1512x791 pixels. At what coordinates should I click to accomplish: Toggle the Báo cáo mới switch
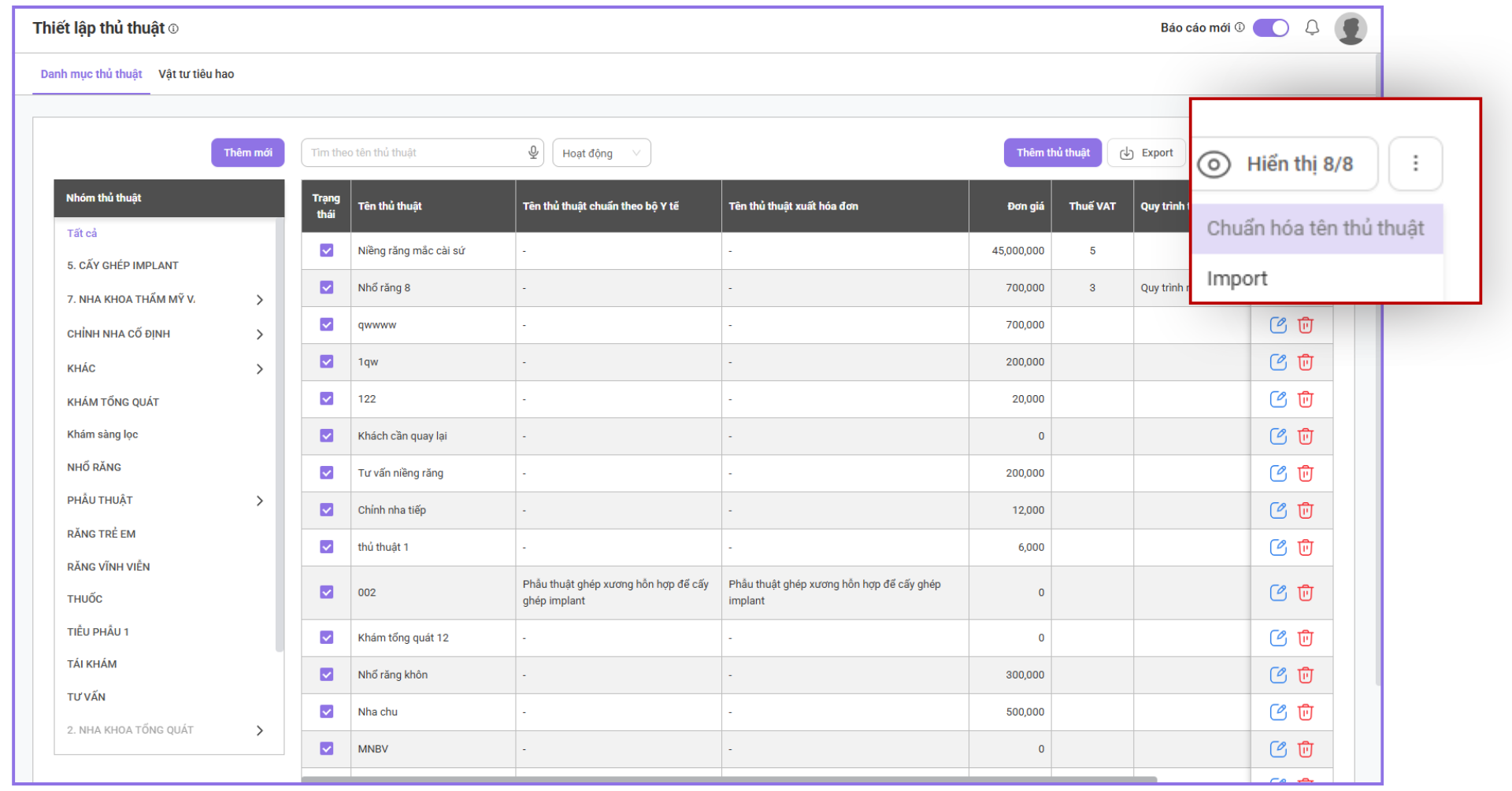[x=1270, y=28]
